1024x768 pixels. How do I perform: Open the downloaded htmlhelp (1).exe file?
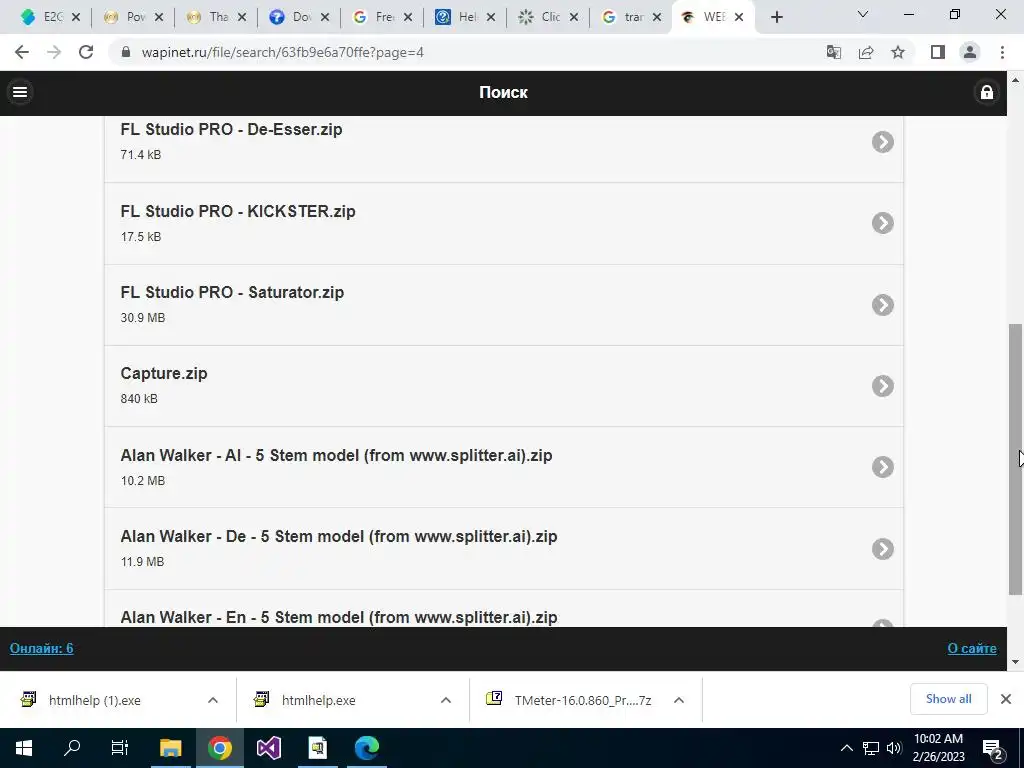95,700
